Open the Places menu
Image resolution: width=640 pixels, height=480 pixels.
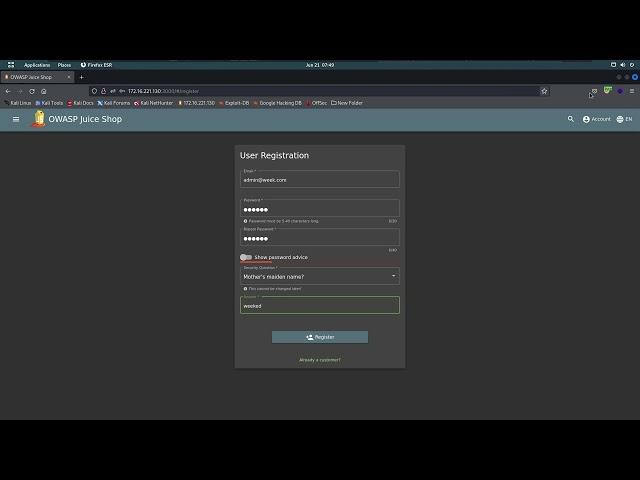click(x=64, y=65)
